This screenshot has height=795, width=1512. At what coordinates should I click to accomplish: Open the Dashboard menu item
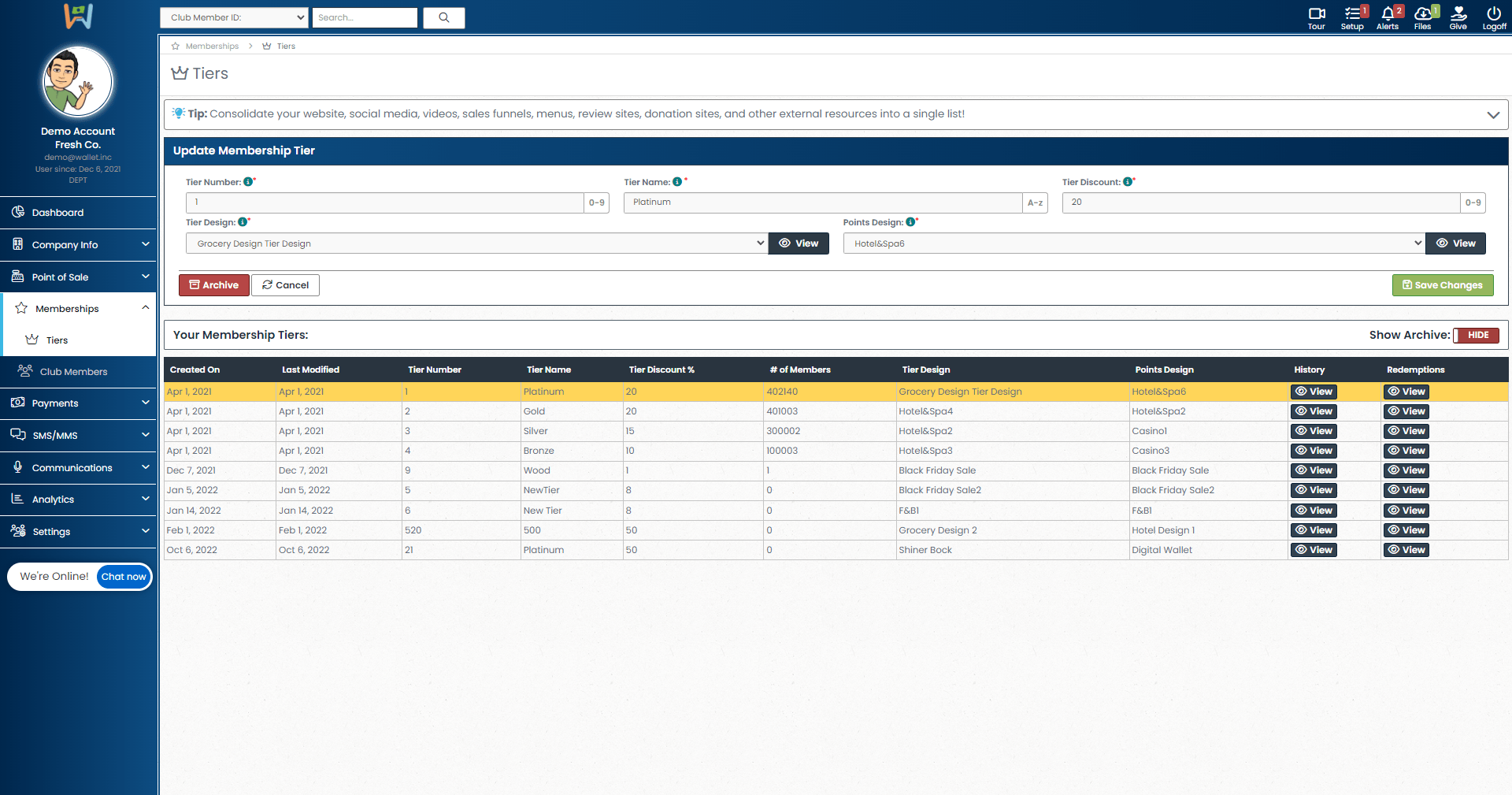[x=57, y=213]
